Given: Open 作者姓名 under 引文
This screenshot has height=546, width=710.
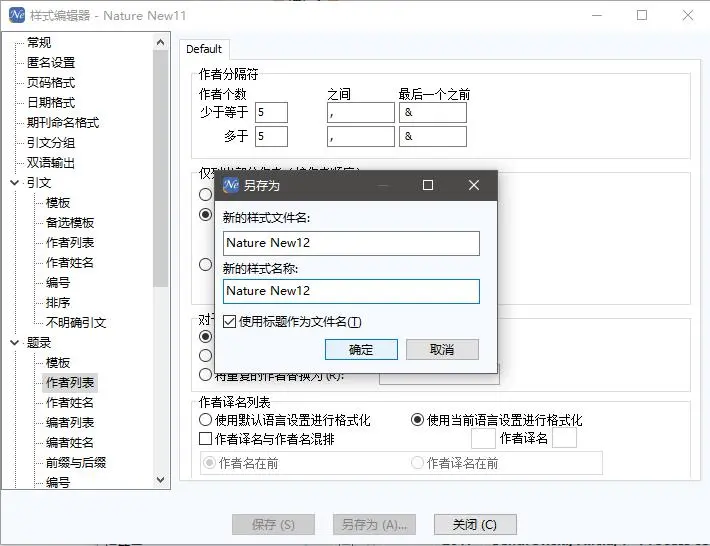Looking at the screenshot, I should click(70, 262).
